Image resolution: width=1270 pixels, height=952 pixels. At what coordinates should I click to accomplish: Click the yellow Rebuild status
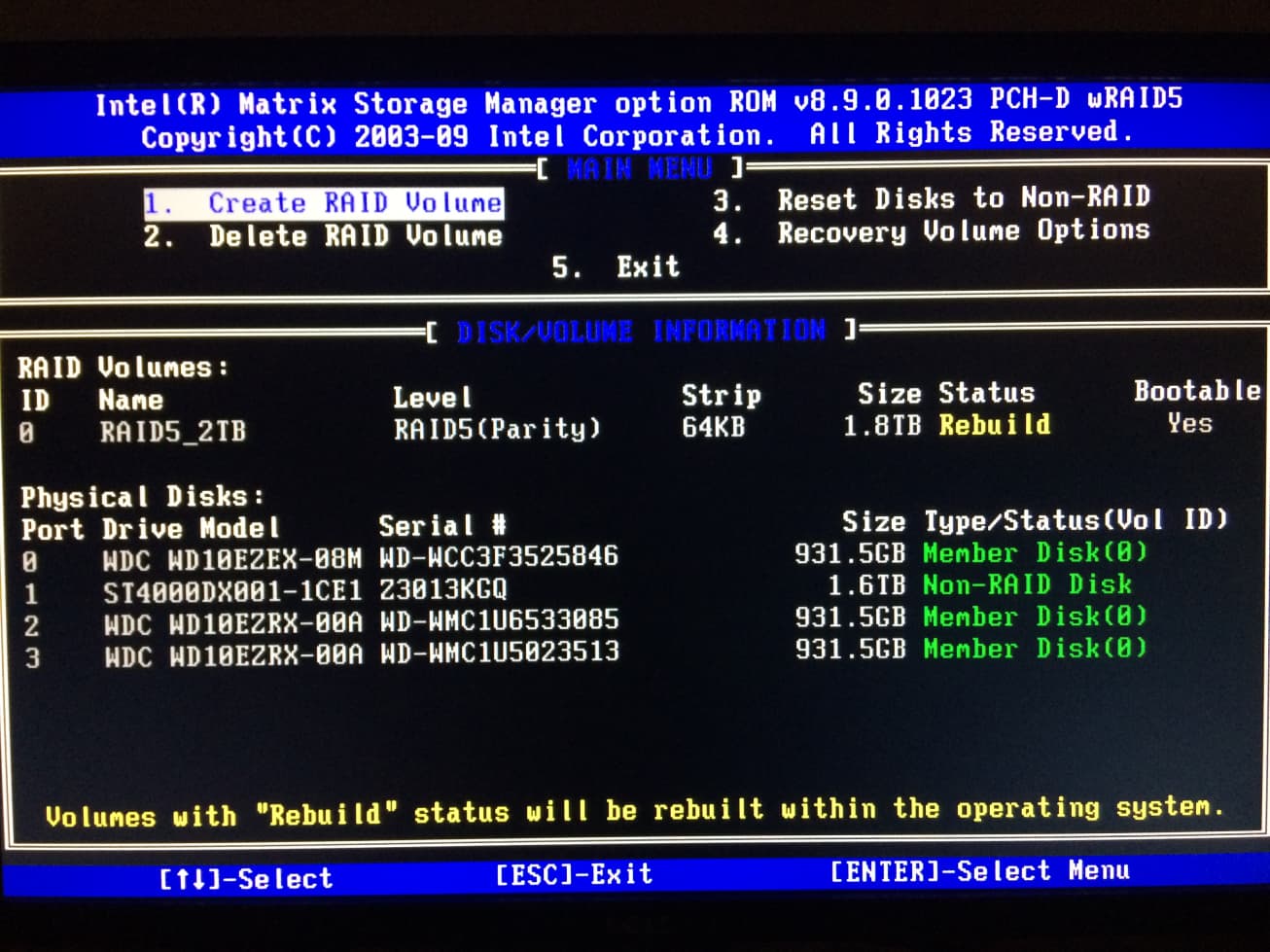995,424
